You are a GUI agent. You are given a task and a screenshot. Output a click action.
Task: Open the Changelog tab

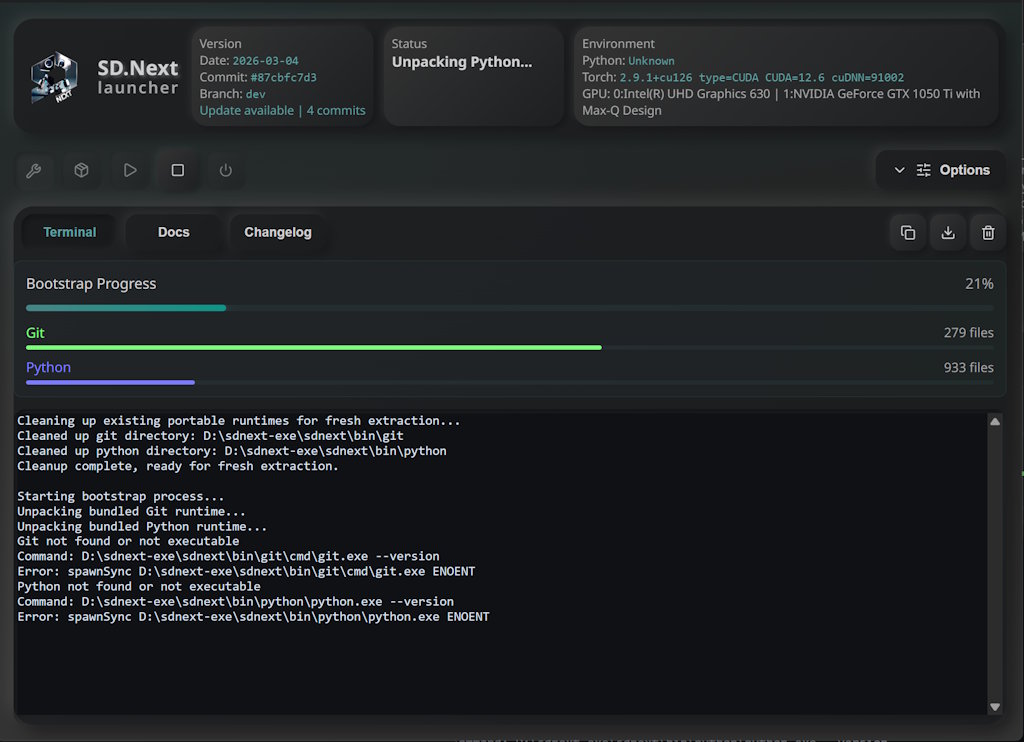point(277,231)
